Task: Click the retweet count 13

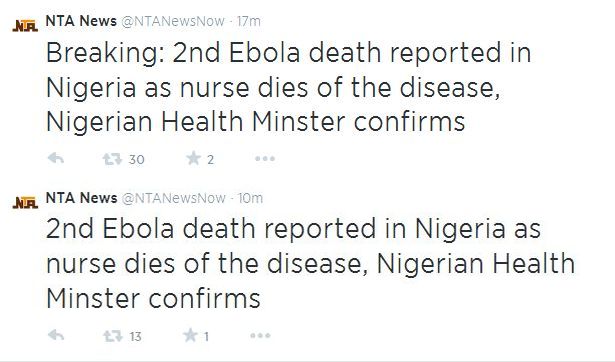Action: pyautogui.click(x=135, y=337)
